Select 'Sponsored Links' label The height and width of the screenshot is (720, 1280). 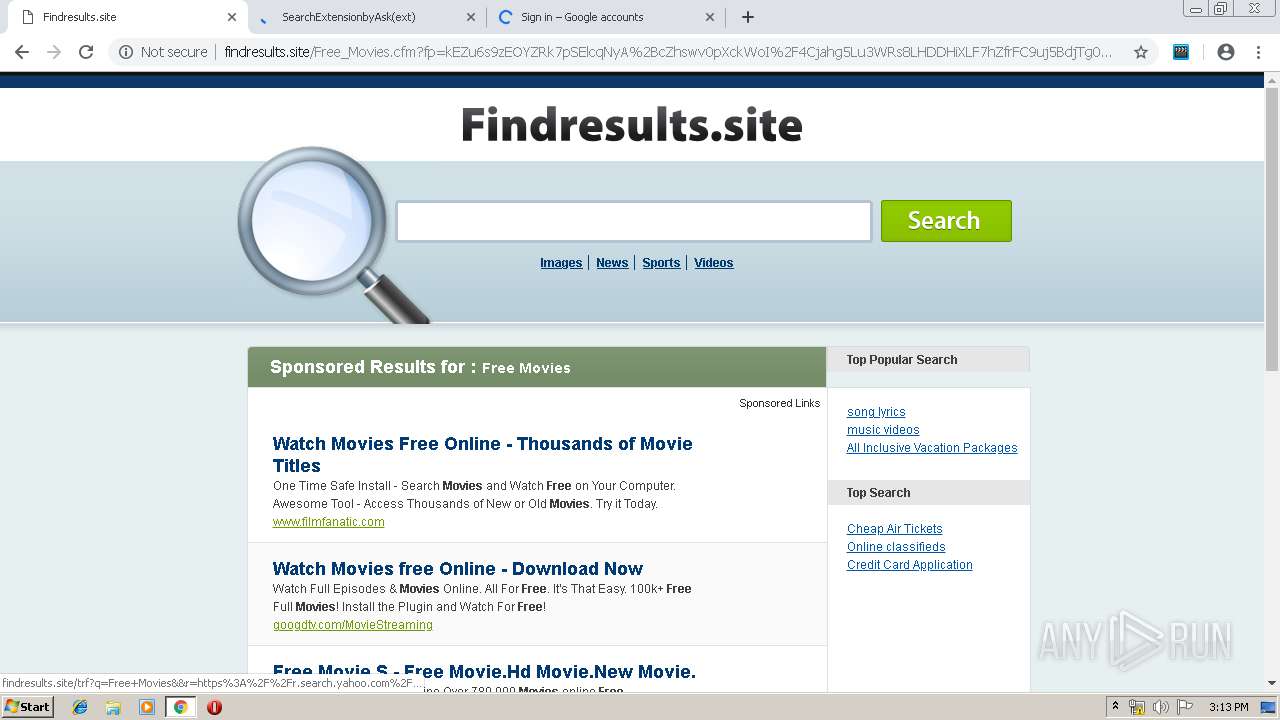tap(779, 403)
